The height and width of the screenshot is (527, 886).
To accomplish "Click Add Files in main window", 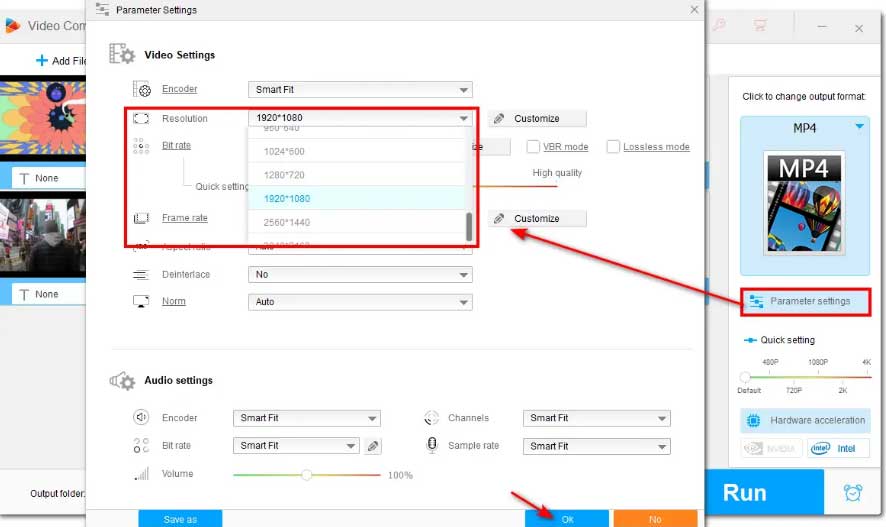I will (x=61, y=60).
